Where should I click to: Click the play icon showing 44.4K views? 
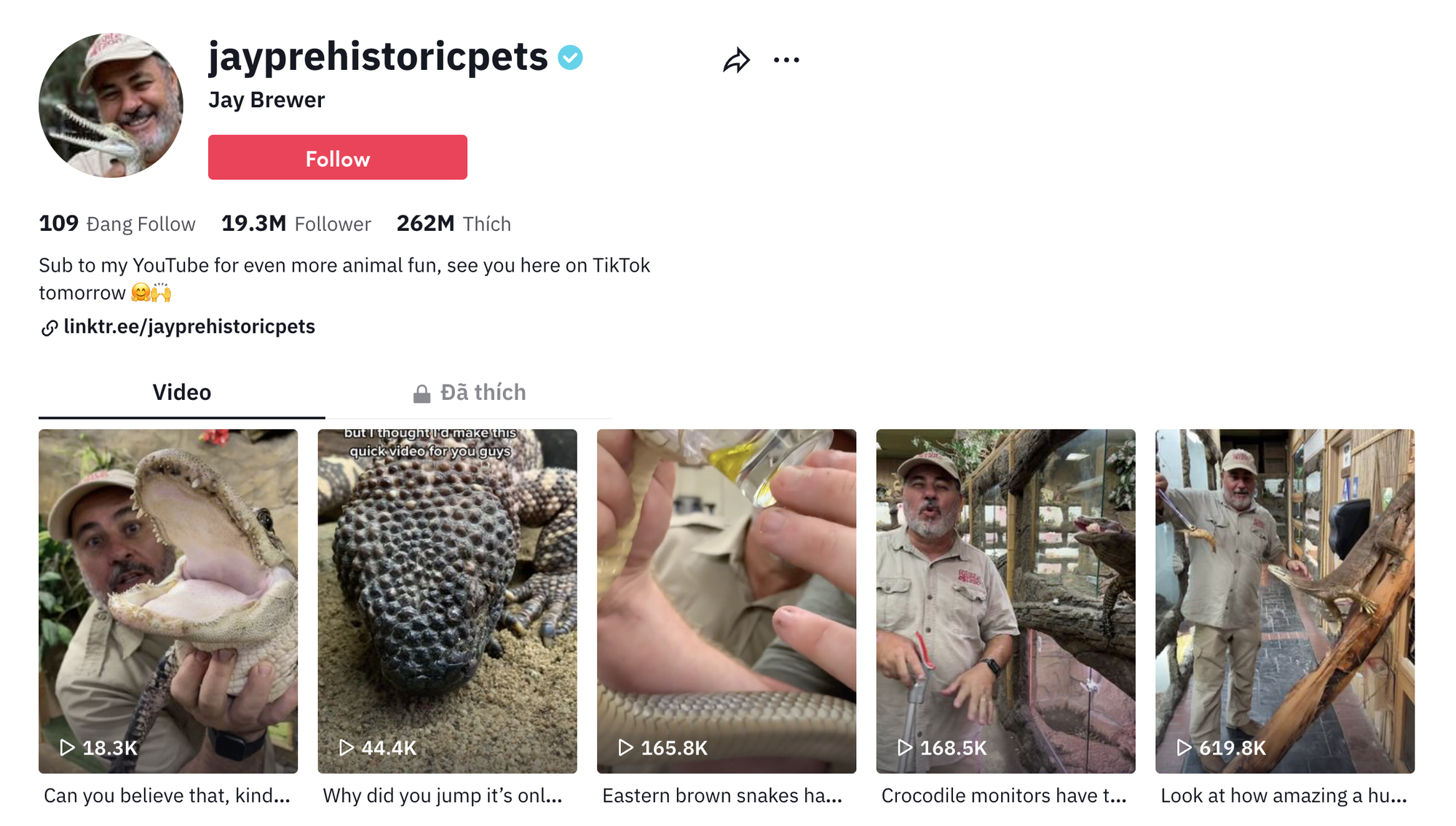347,747
